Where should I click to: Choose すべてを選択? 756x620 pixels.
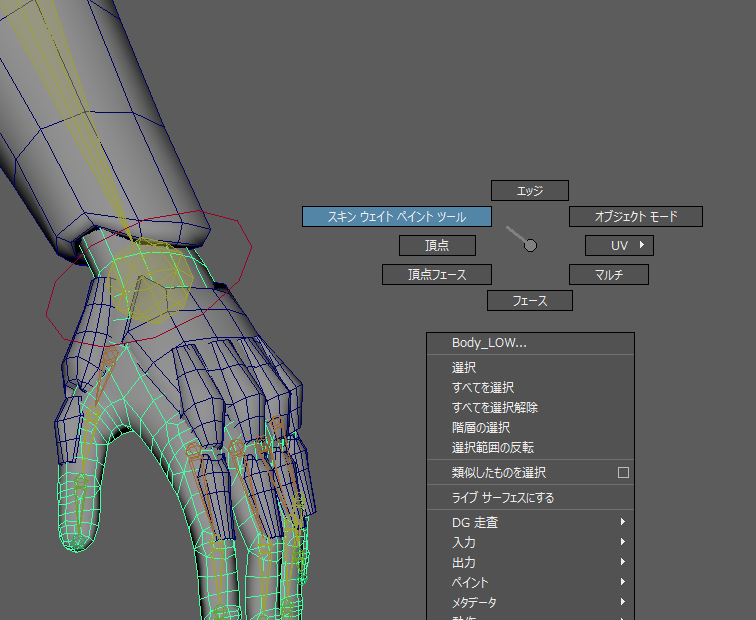tap(483, 388)
